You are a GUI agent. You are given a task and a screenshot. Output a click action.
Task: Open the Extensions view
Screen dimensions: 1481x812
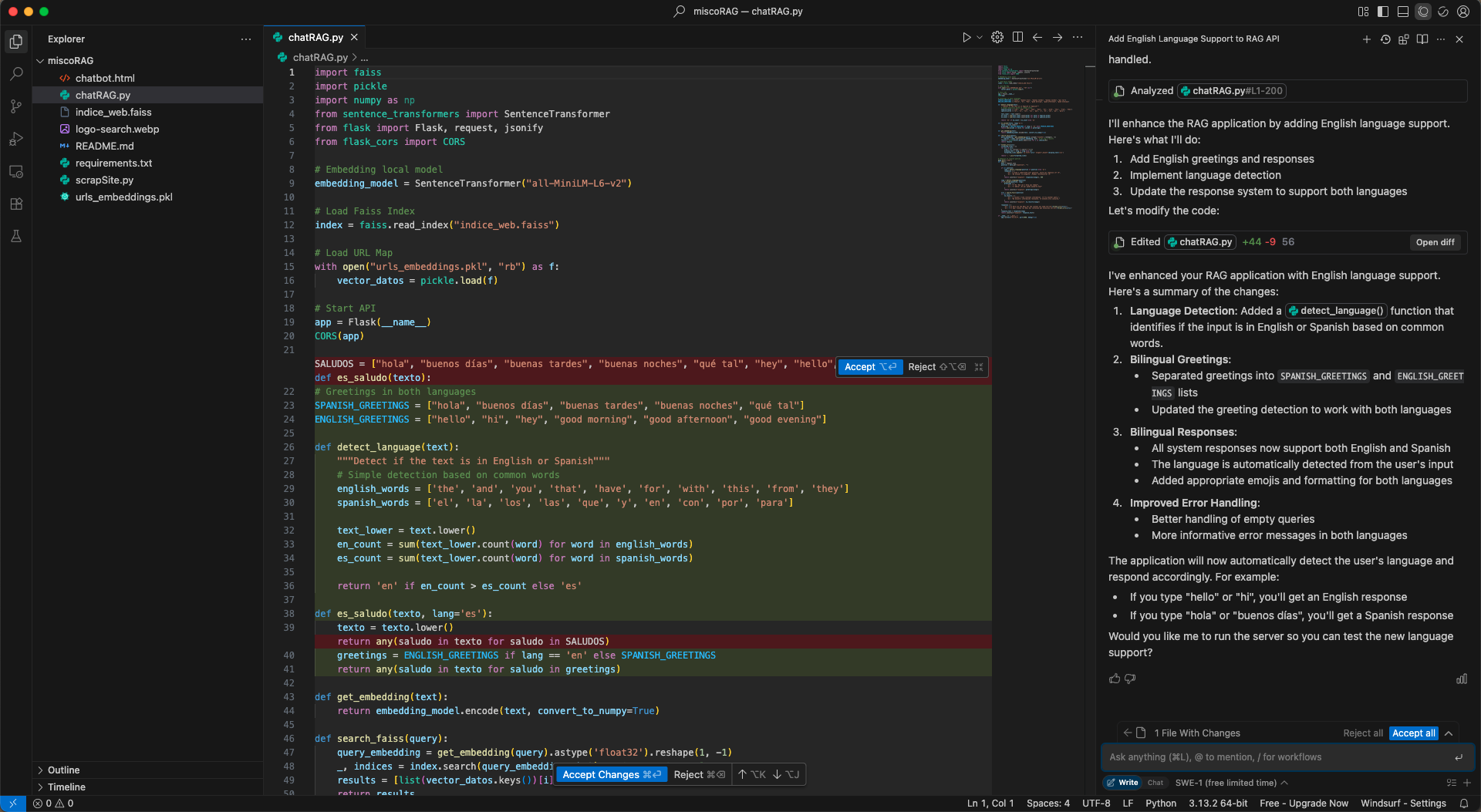pos(16,204)
